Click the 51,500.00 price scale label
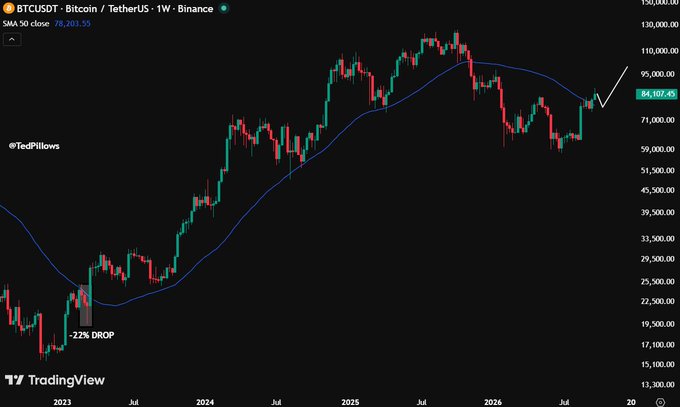Image resolution: width=680 pixels, height=407 pixels. tap(659, 171)
